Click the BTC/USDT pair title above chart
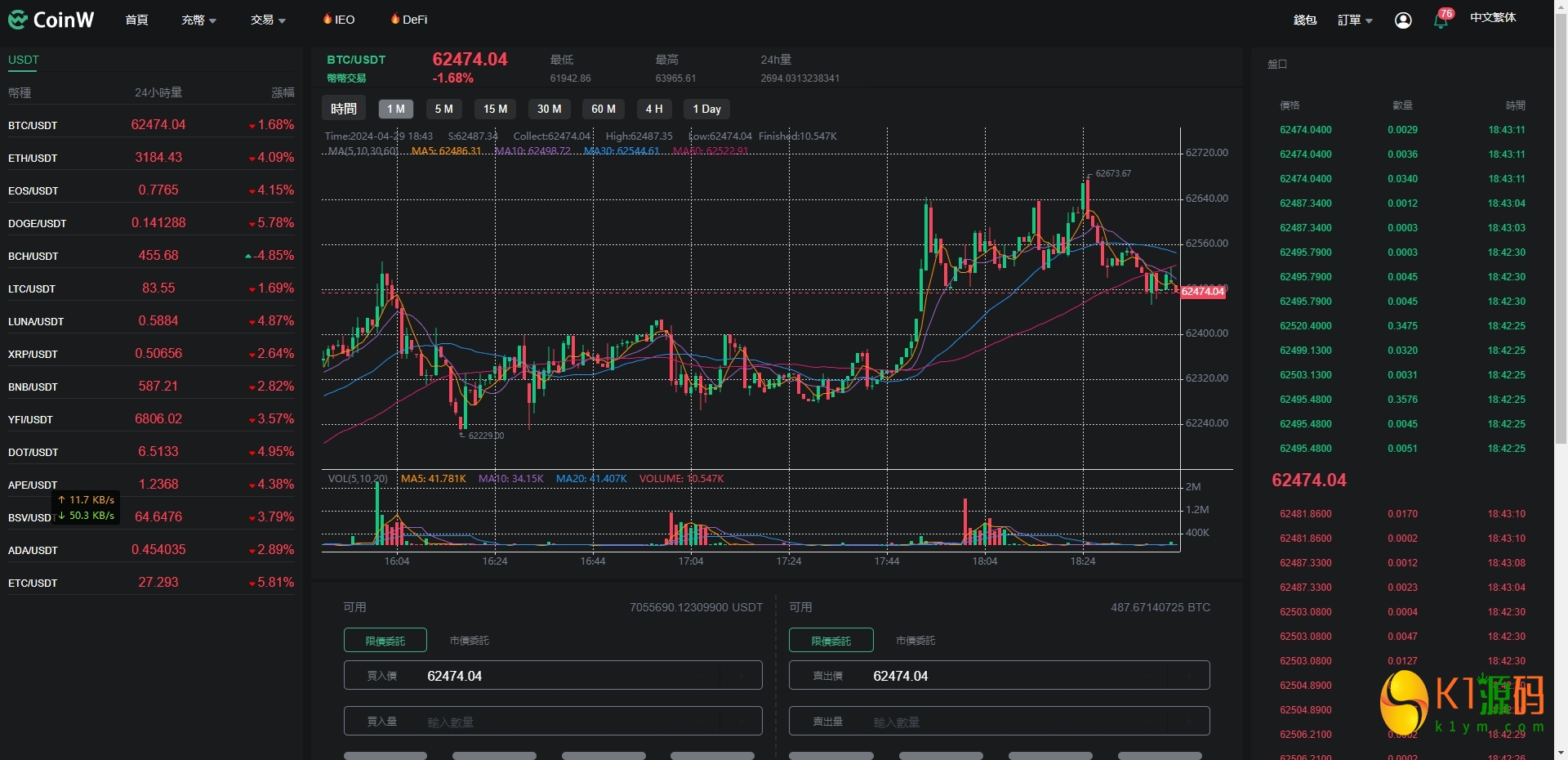The image size is (1568, 760). (x=356, y=60)
